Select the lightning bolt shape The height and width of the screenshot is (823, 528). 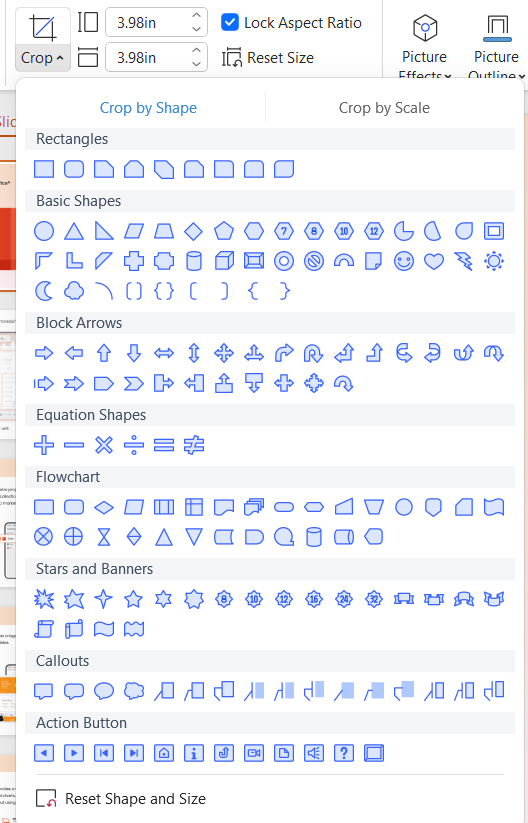coord(463,261)
